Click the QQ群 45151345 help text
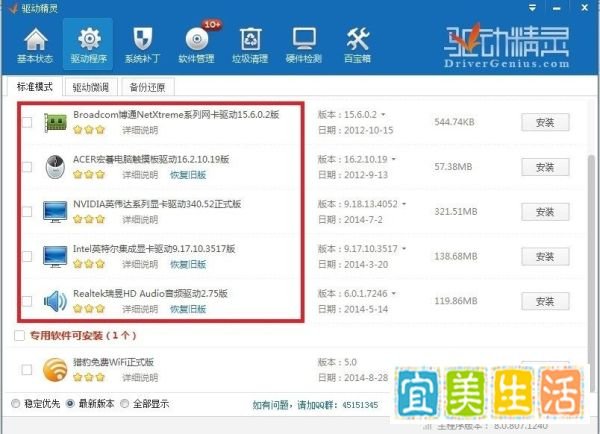The image size is (600, 434). tap(315, 405)
